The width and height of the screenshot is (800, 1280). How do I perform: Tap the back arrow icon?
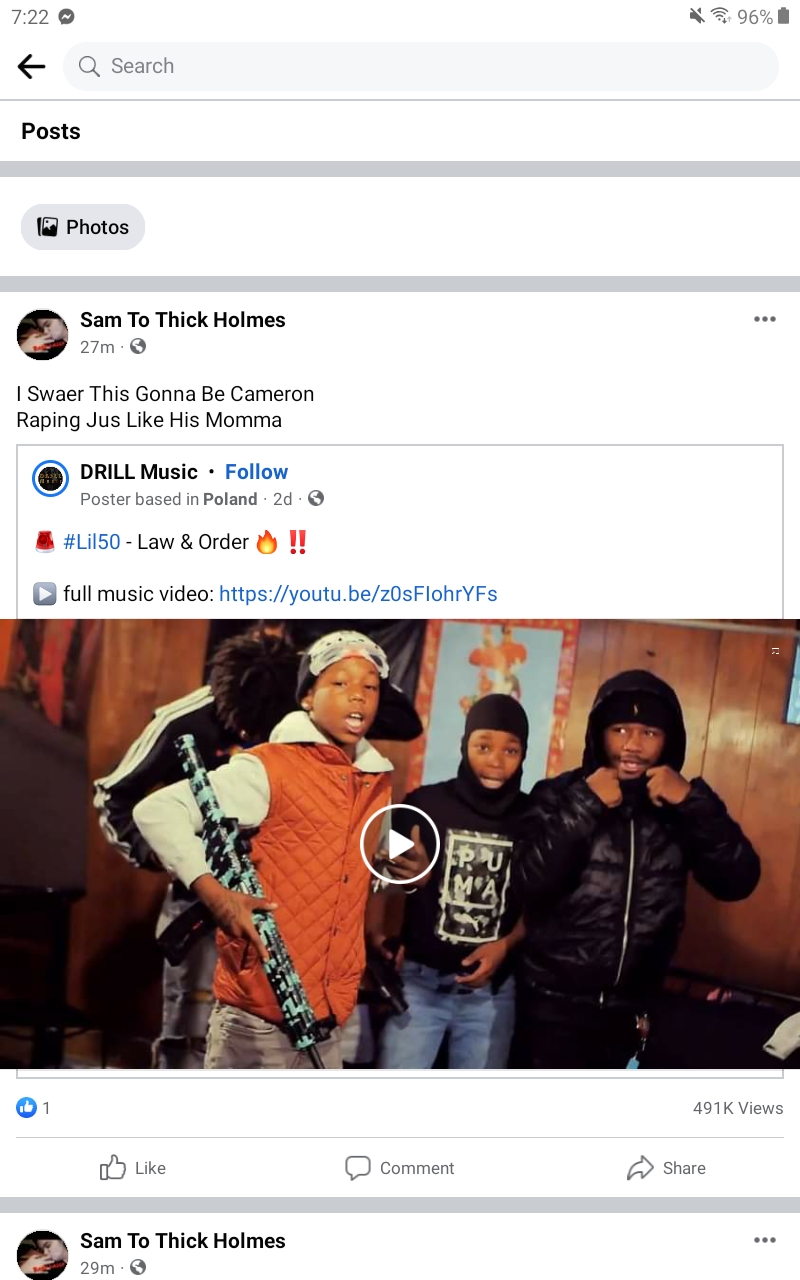pos(32,66)
